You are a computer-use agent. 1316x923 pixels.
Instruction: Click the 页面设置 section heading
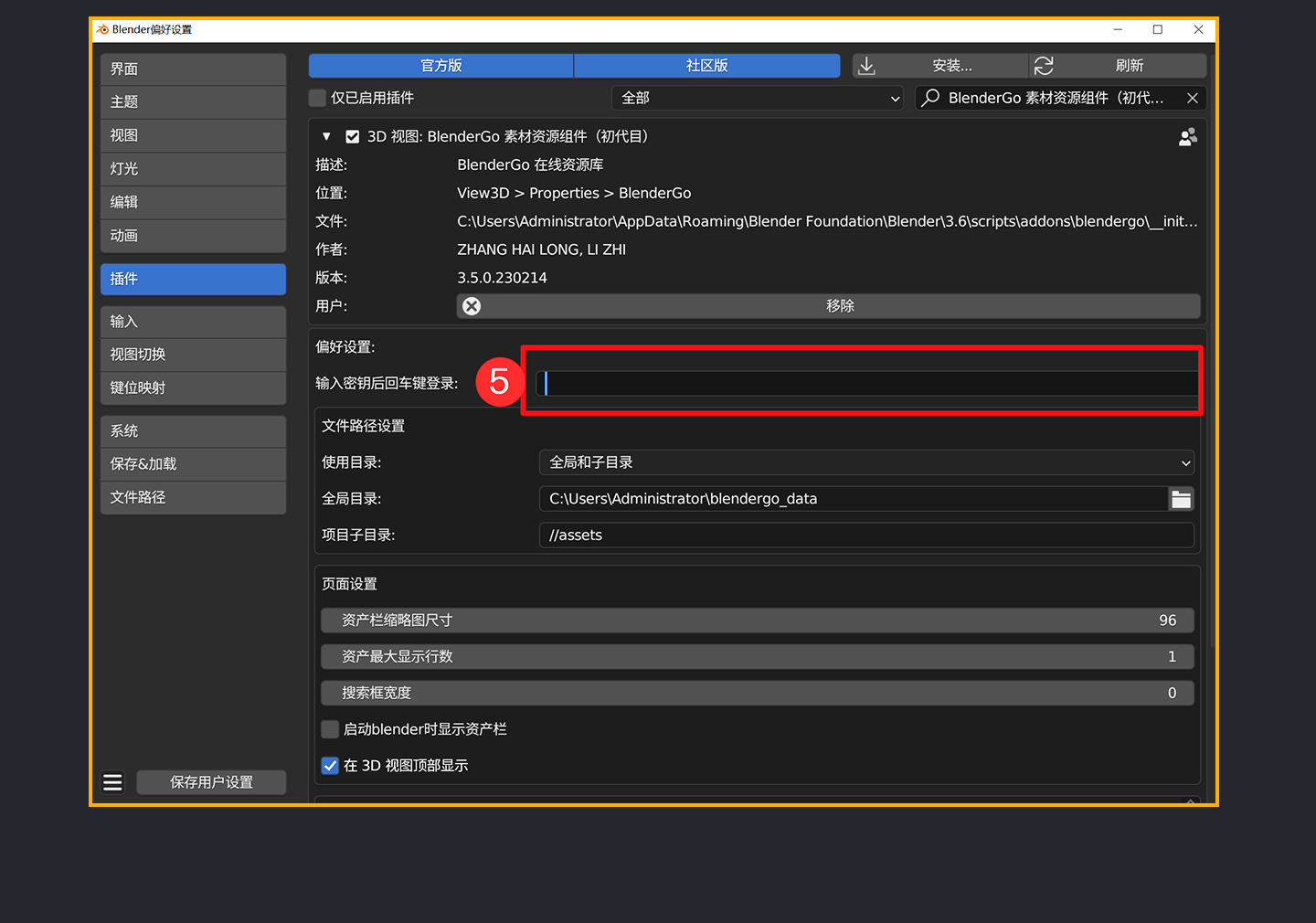[x=349, y=584]
